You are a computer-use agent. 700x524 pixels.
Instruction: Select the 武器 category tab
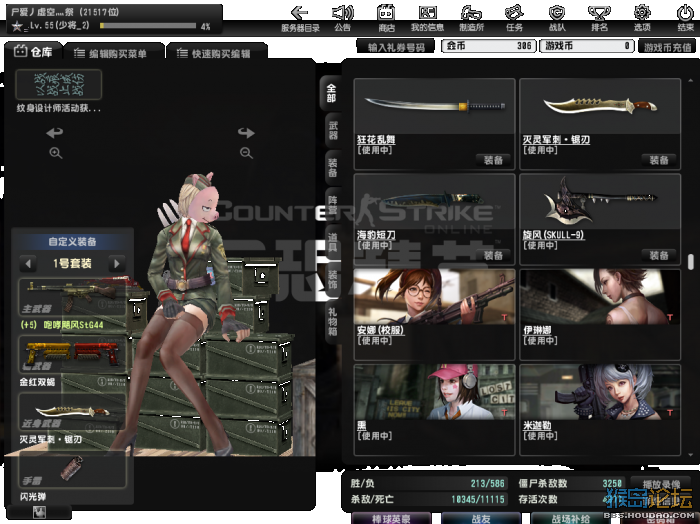tap(333, 130)
